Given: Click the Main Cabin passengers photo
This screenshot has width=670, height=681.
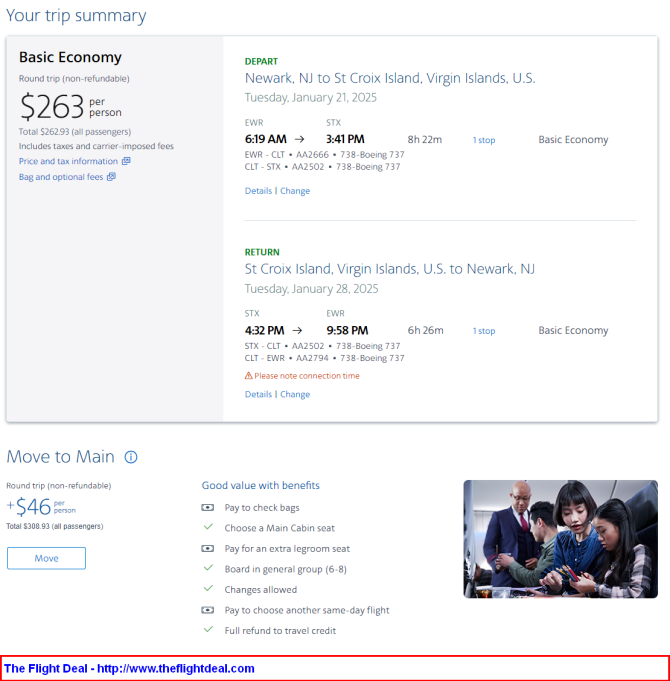Looking at the screenshot, I should 561,539.
